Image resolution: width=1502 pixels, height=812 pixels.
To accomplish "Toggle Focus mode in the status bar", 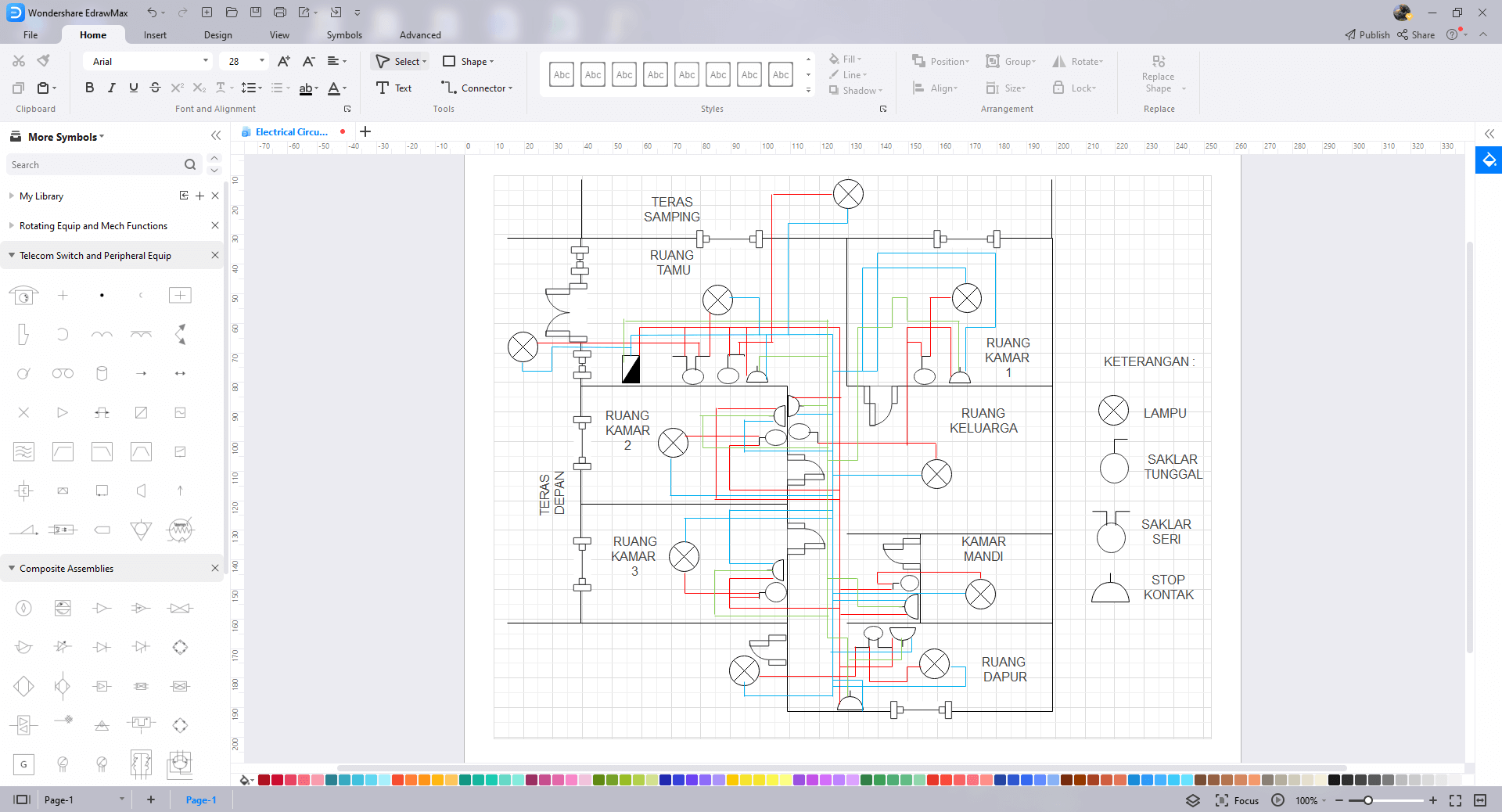I will (1236, 800).
